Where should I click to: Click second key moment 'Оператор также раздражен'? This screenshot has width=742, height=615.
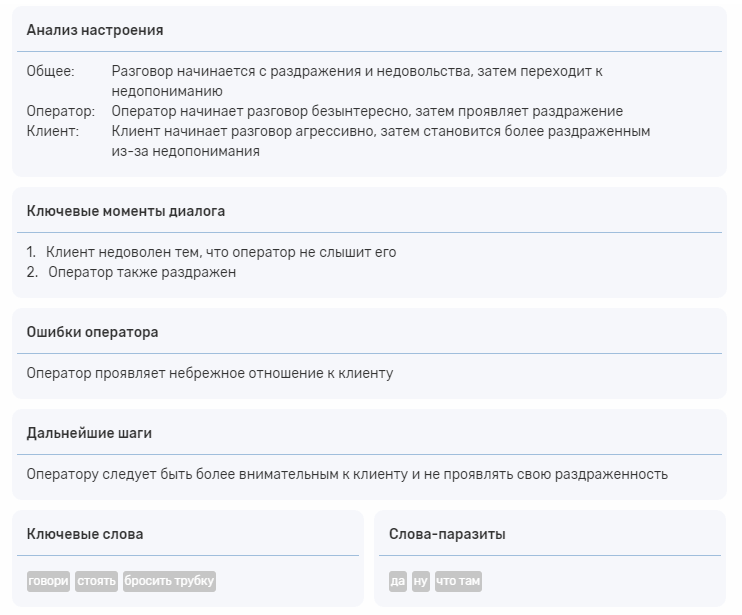click(x=142, y=272)
